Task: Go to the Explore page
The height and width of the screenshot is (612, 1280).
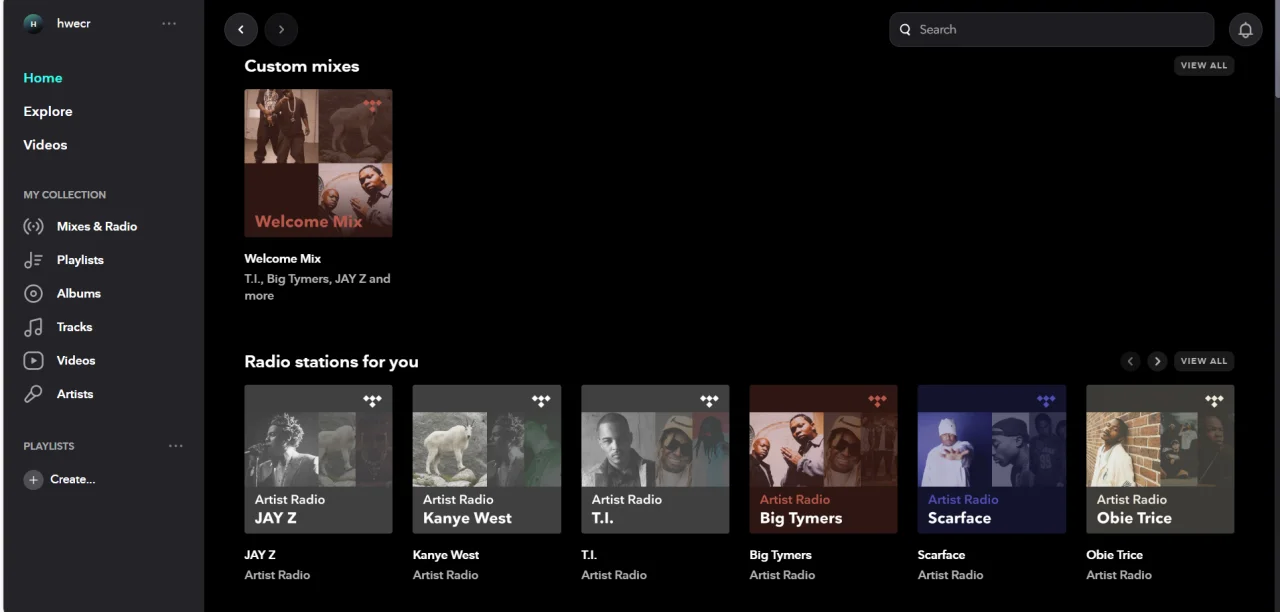Action: 48,111
